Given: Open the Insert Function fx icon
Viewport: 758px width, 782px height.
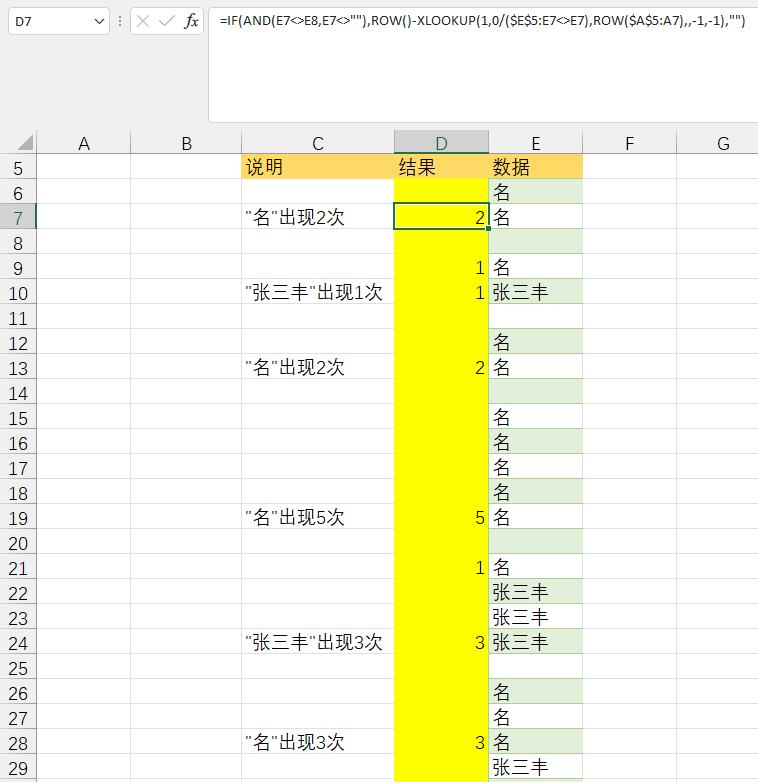Looking at the screenshot, I should click(191, 21).
